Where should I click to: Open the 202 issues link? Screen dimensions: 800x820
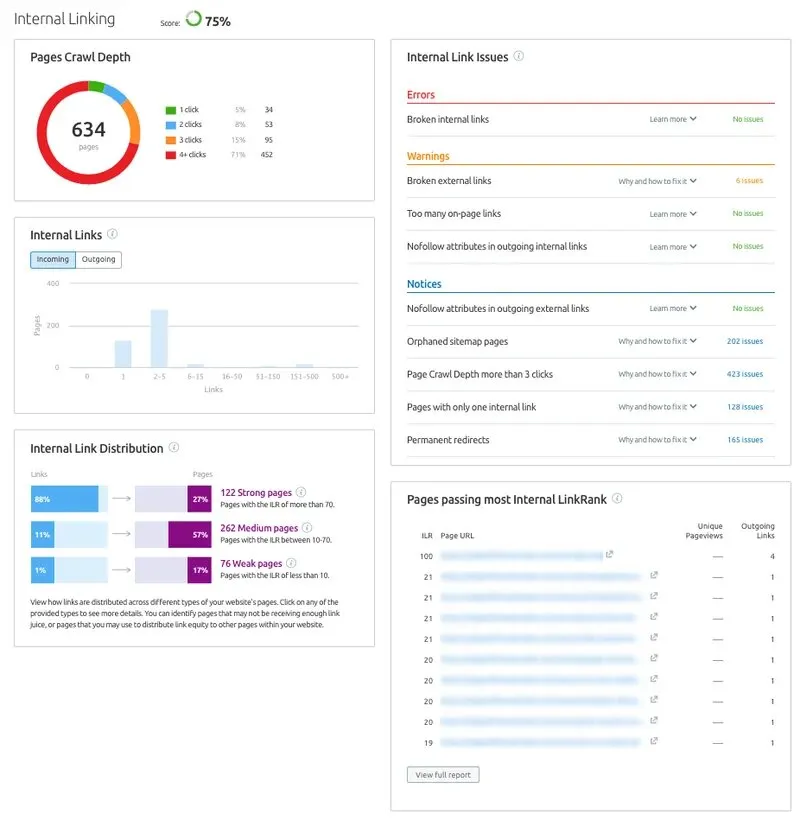click(745, 341)
